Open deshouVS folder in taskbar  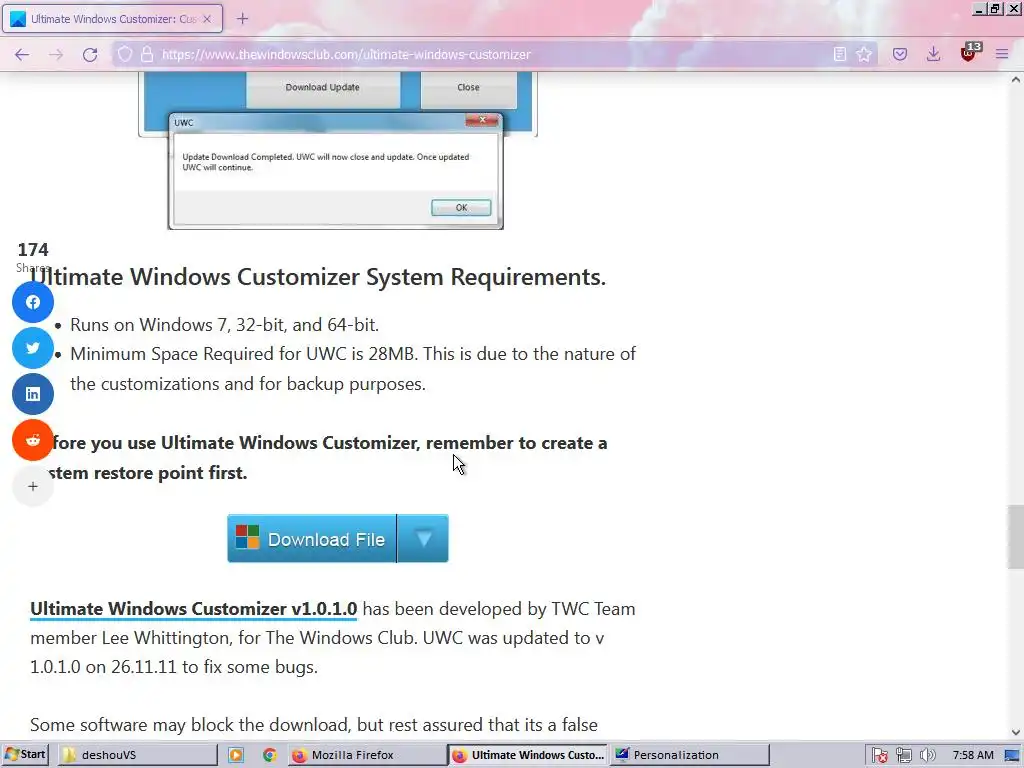coord(138,755)
